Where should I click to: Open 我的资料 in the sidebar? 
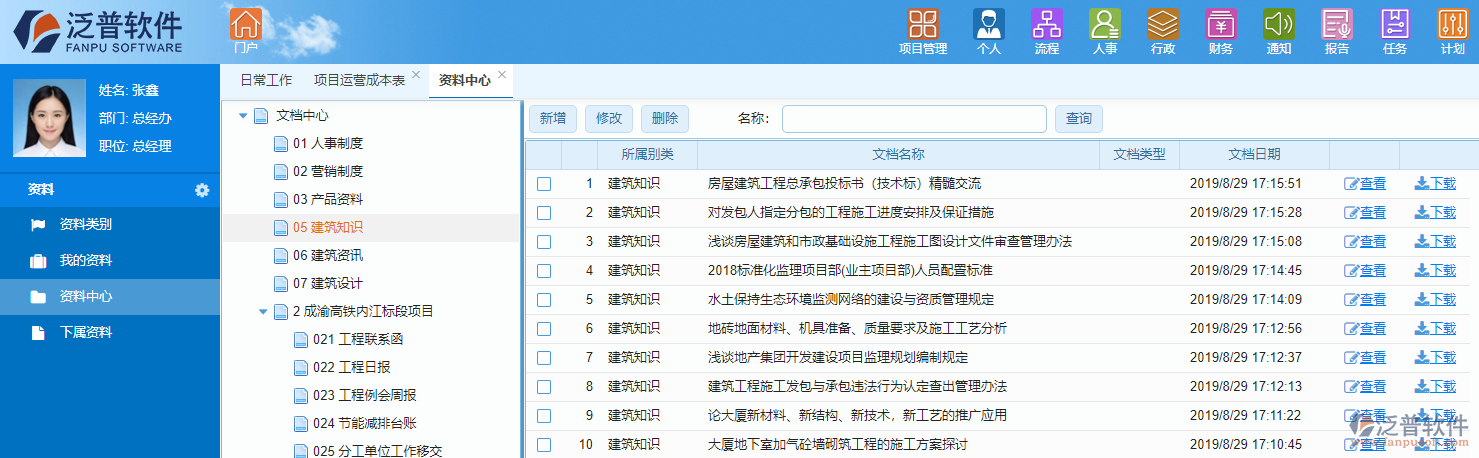(86, 261)
